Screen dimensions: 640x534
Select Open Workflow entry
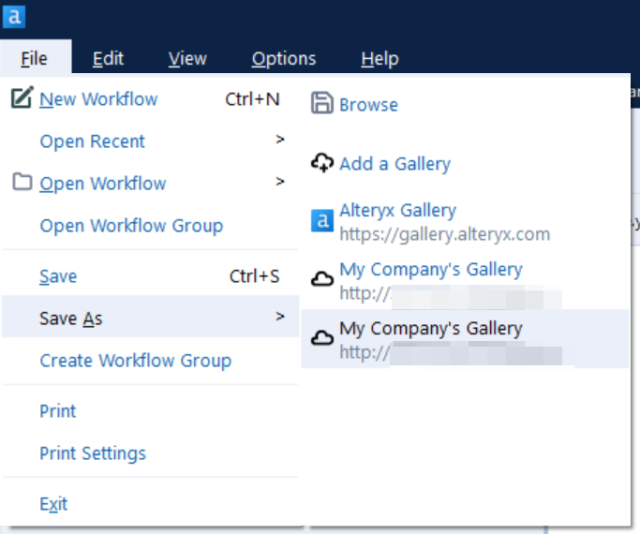tap(150, 183)
